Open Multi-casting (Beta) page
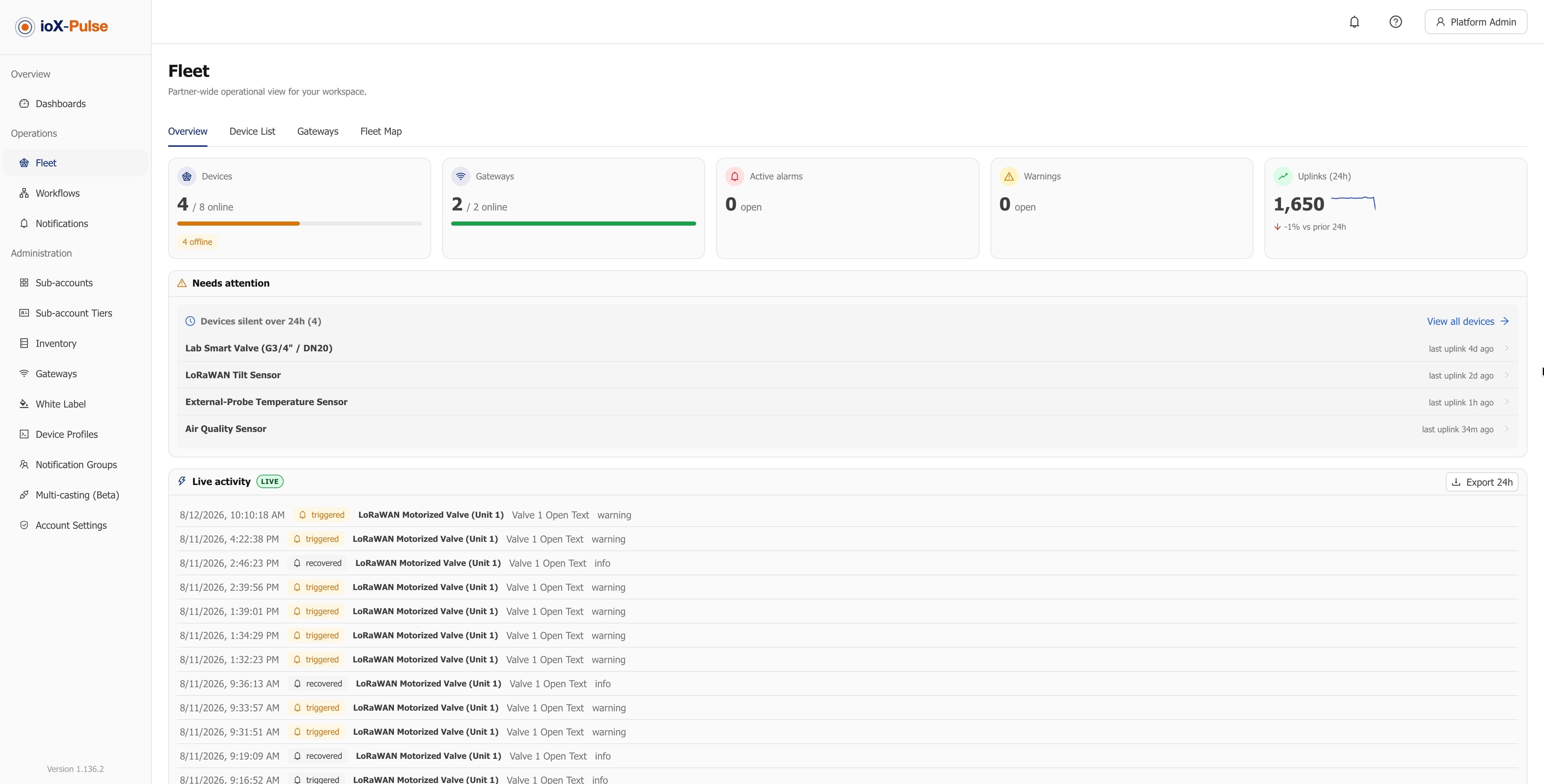 [75, 495]
